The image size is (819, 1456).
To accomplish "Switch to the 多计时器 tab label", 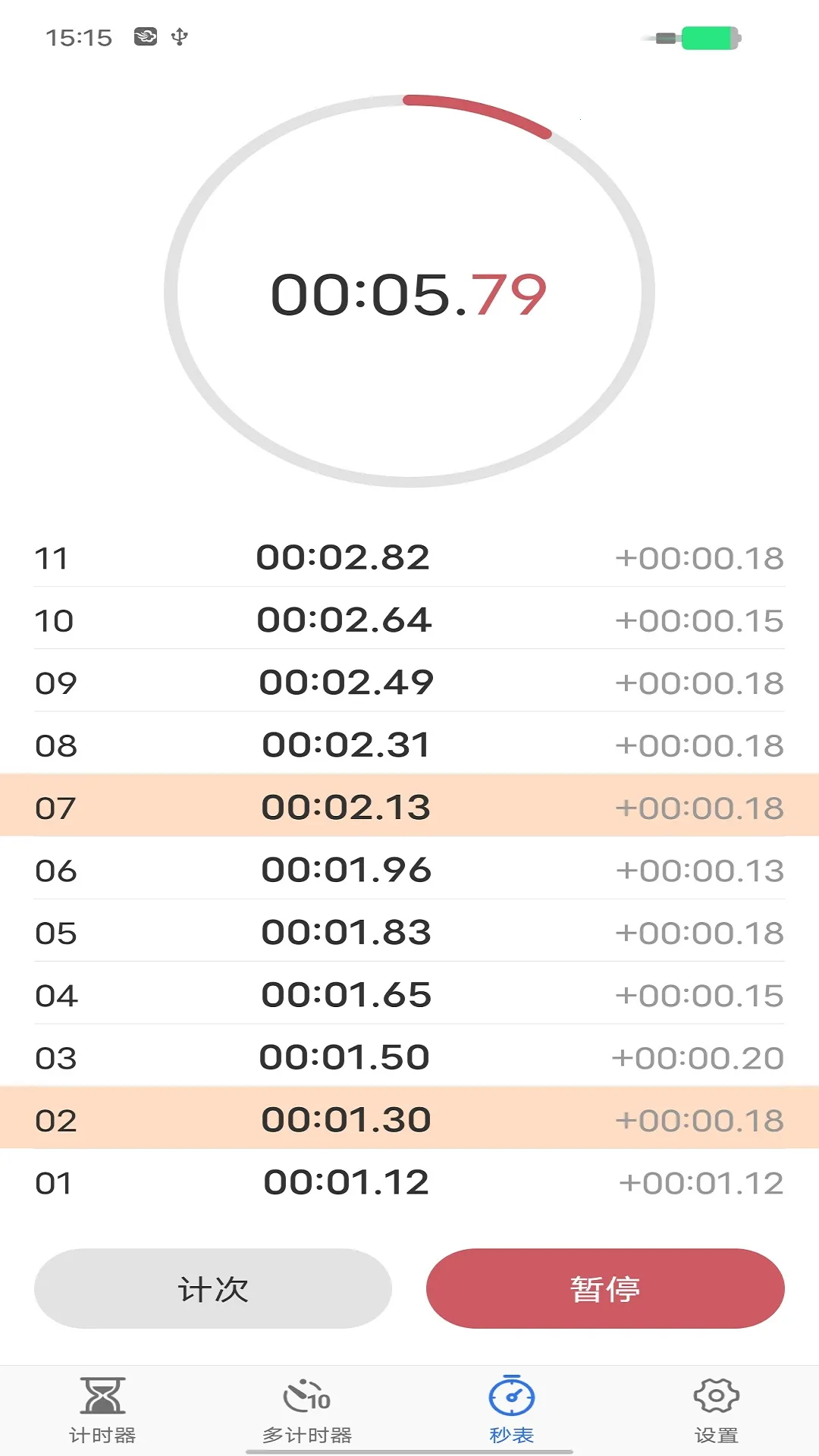I will coord(306,1435).
